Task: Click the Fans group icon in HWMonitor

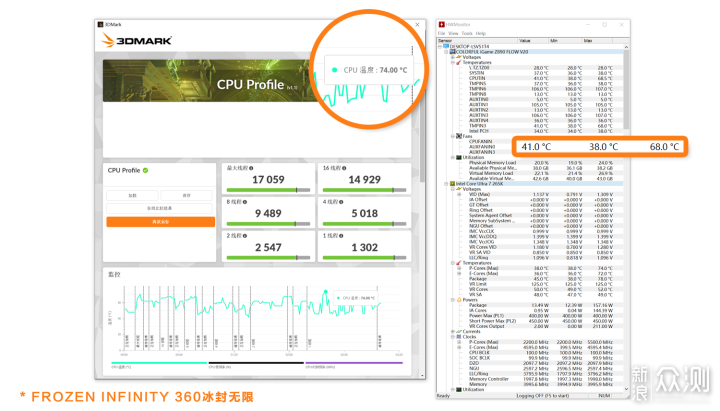Action: click(x=459, y=136)
